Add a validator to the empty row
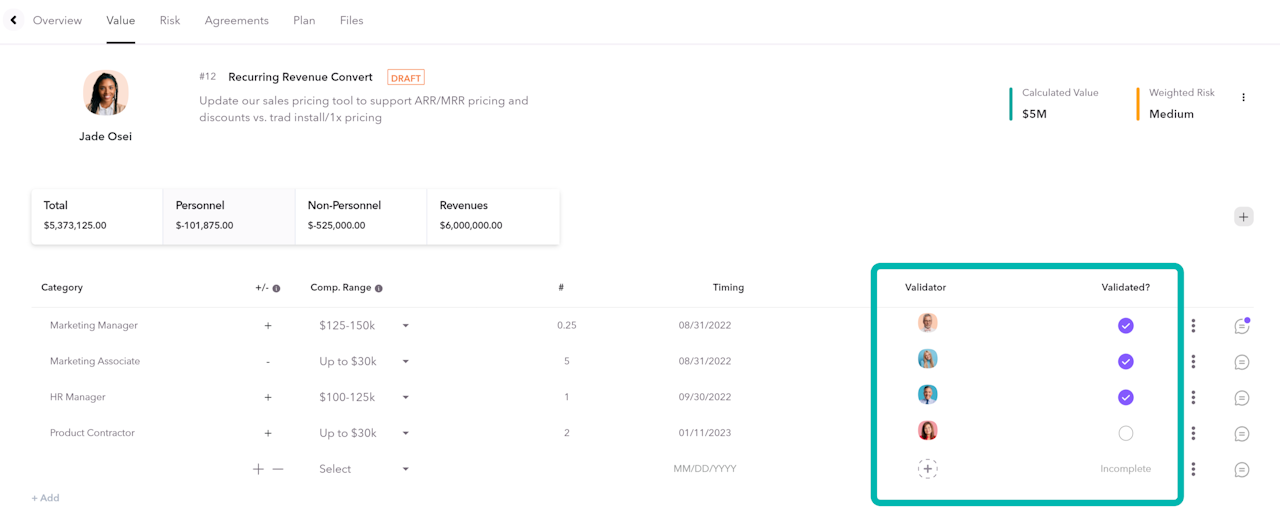The image size is (1280, 532). [x=927, y=469]
